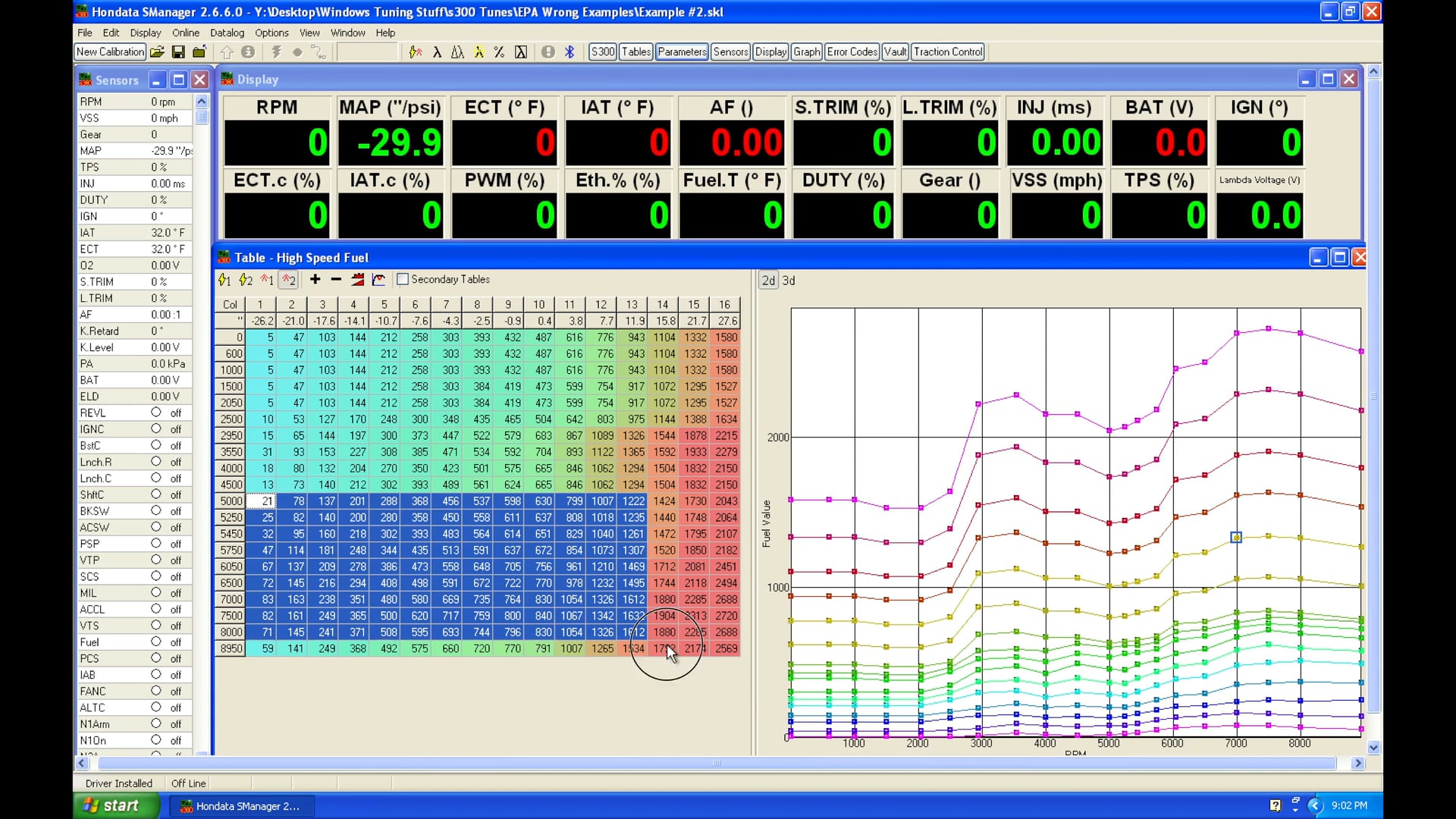Toggle the Bluetooth connection icon
The height and width of the screenshot is (819, 1456).
(x=570, y=52)
